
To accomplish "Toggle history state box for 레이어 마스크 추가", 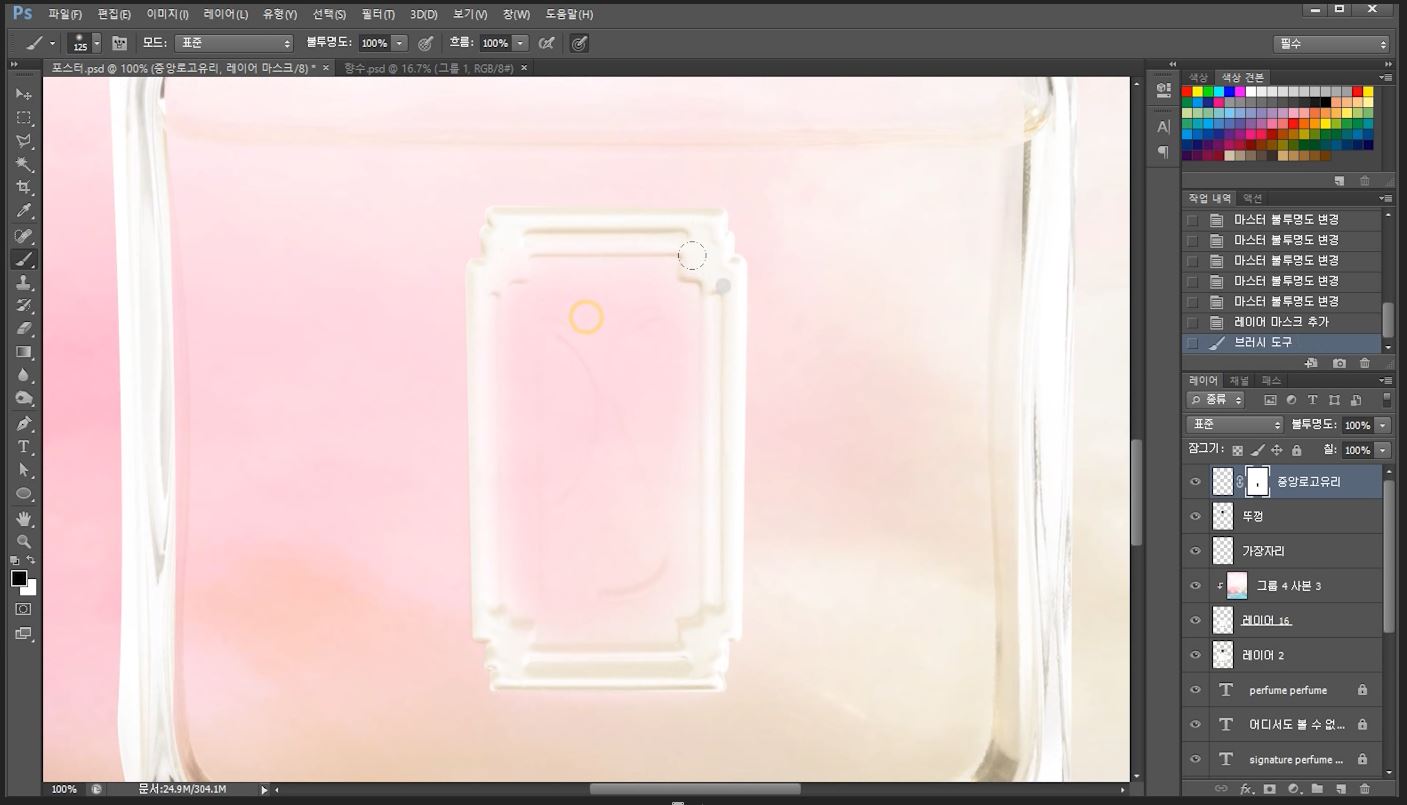I will point(1192,322).
